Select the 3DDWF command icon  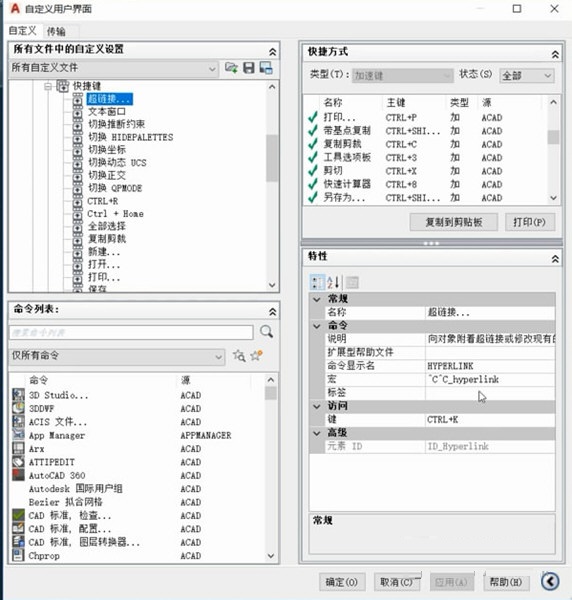pos(18,408)
